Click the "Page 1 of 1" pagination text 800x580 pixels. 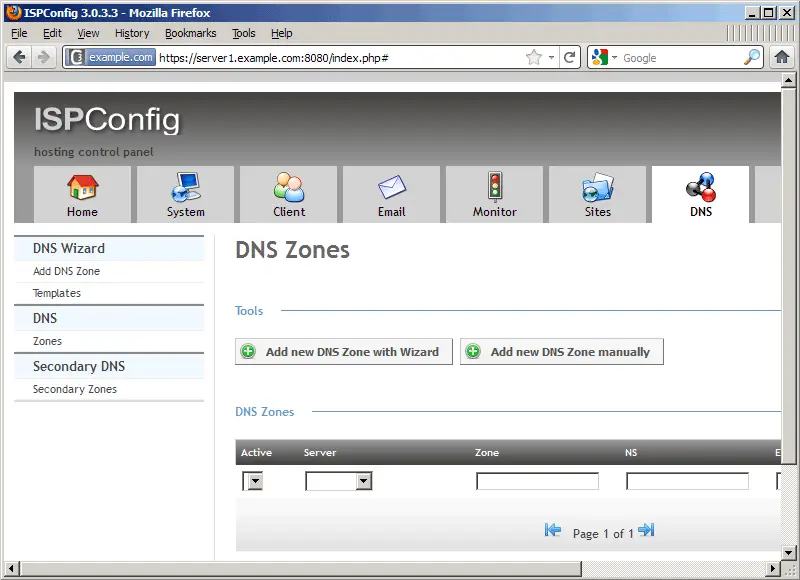click(603, 534)
